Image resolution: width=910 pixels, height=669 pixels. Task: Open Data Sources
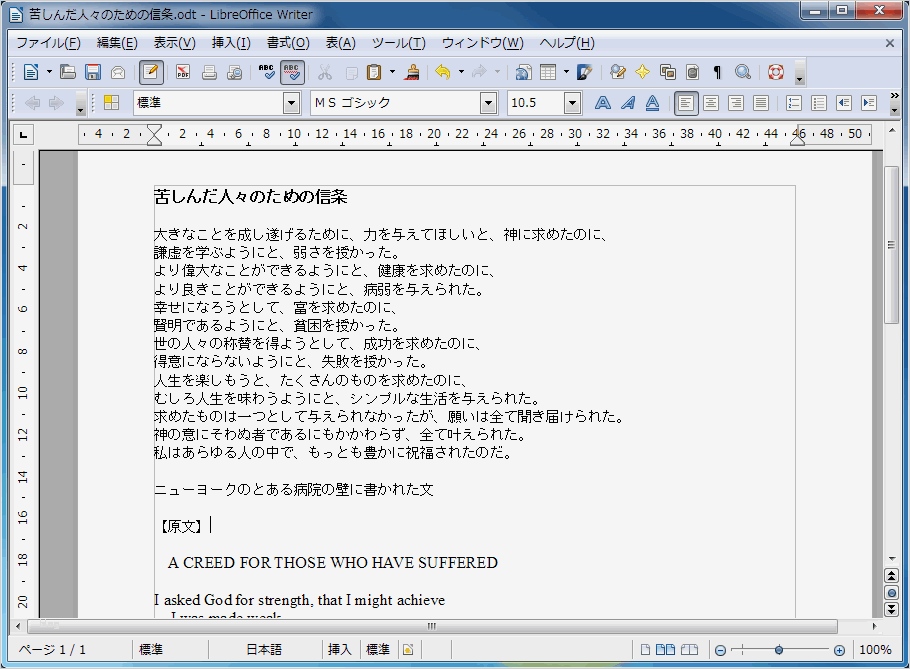692,73
